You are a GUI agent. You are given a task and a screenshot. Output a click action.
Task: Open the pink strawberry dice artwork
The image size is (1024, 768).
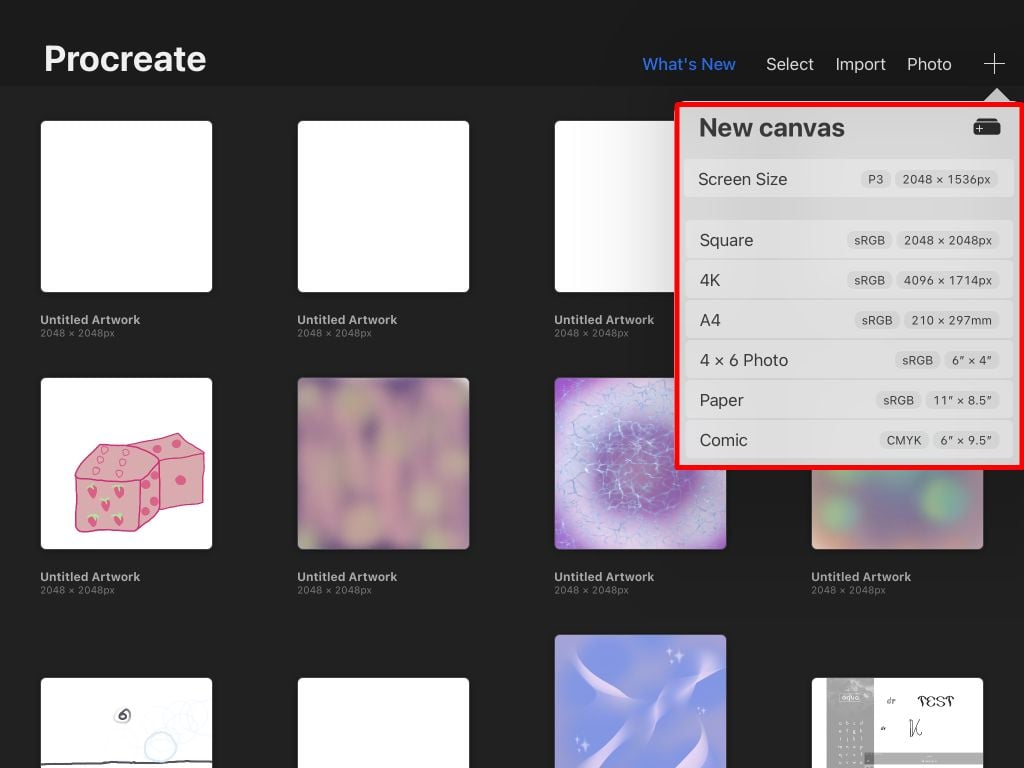[x=126, y=463]
